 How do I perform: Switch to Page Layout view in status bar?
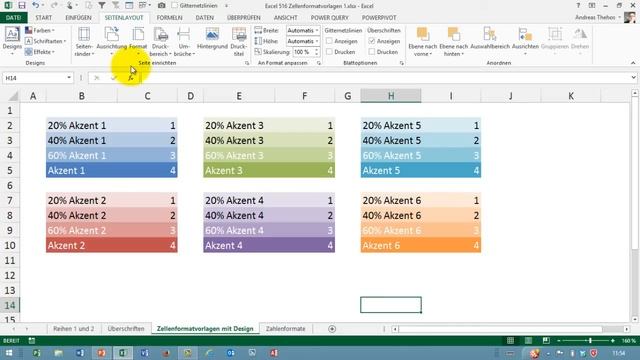click(528, 340)
